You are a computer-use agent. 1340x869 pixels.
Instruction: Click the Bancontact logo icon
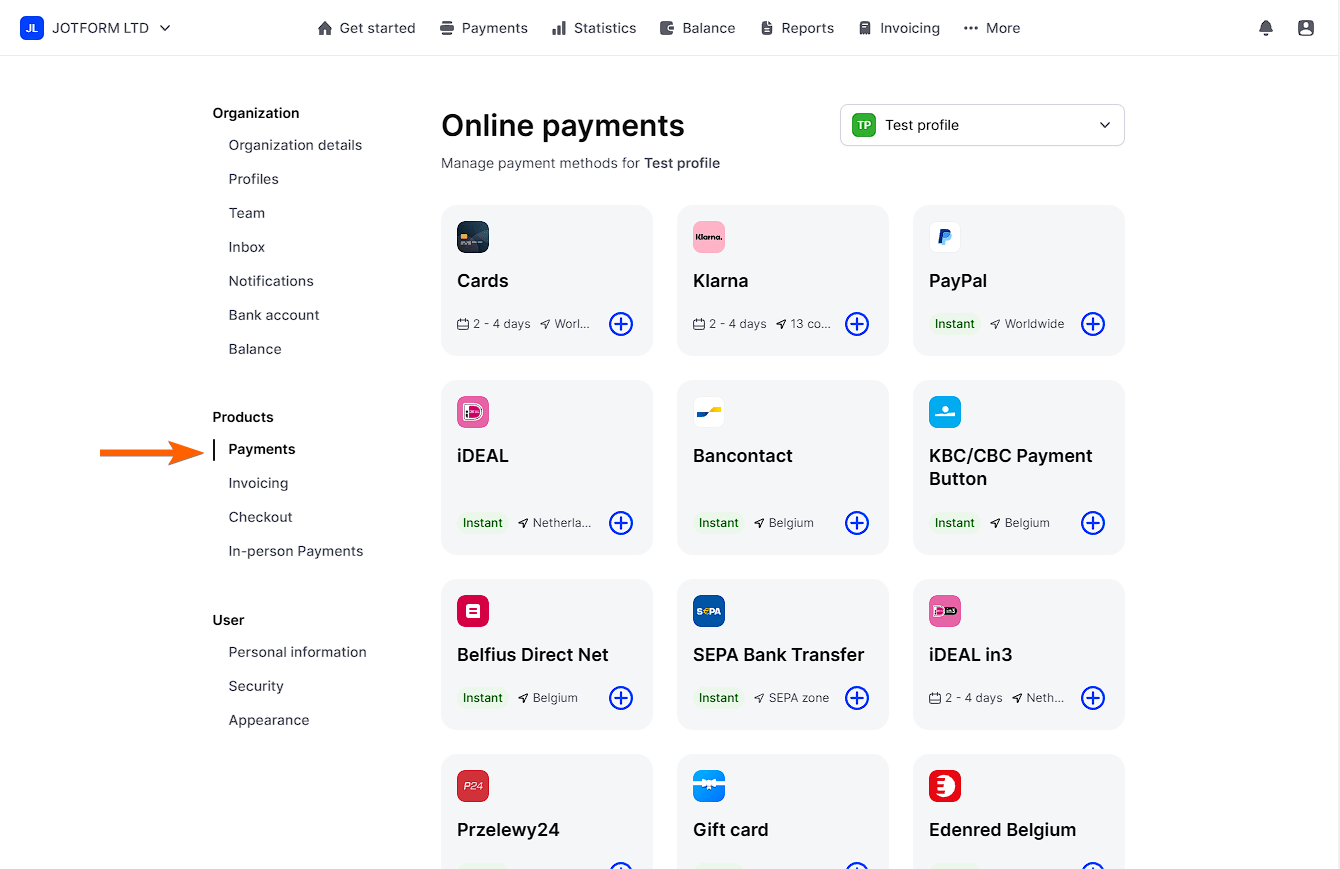(x=709, y=412)
